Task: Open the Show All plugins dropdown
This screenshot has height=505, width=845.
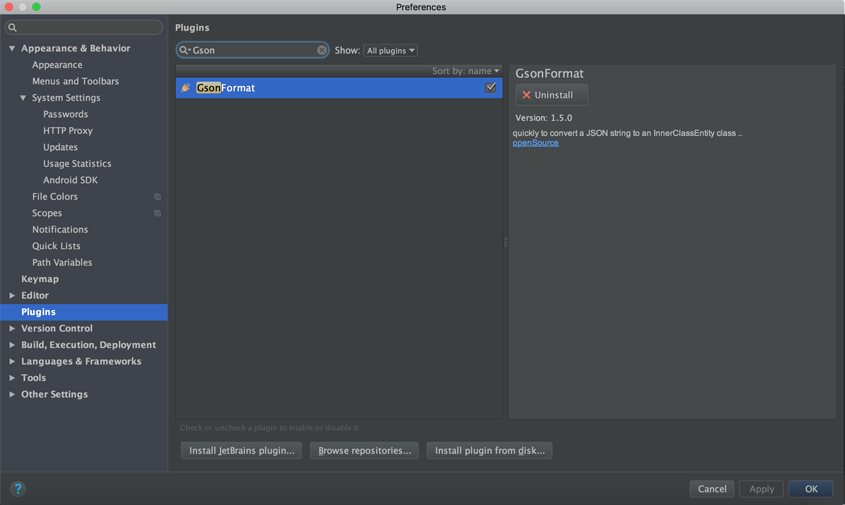Action: tap(390, 50)
